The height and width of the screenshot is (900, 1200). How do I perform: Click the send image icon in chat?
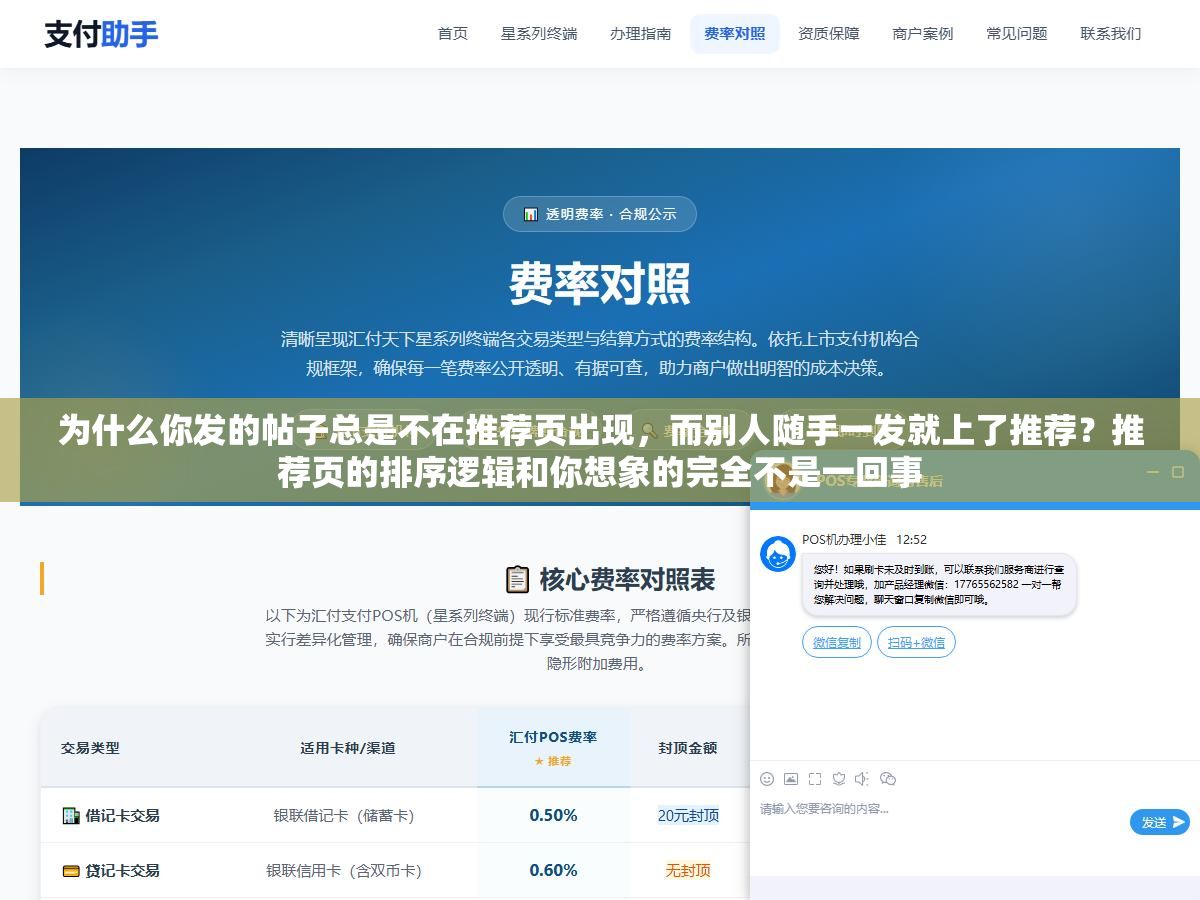point(791,779)
